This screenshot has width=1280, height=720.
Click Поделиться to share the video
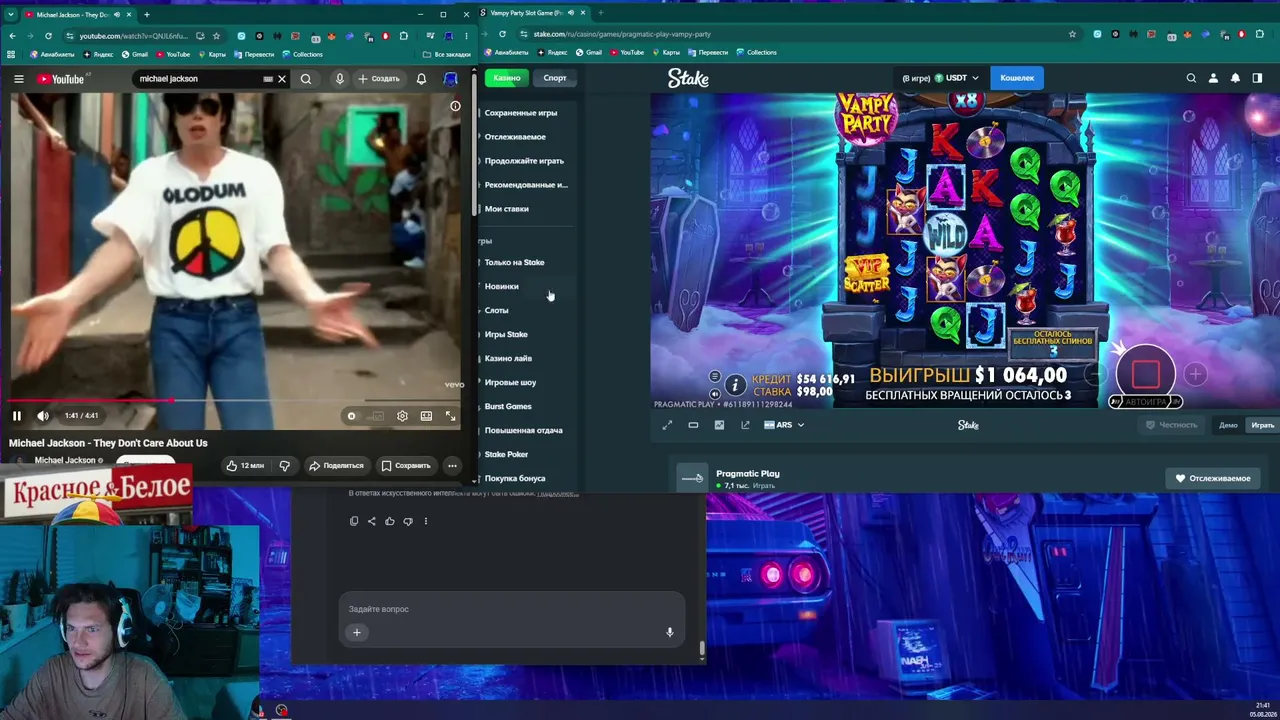tap(336, 465)
